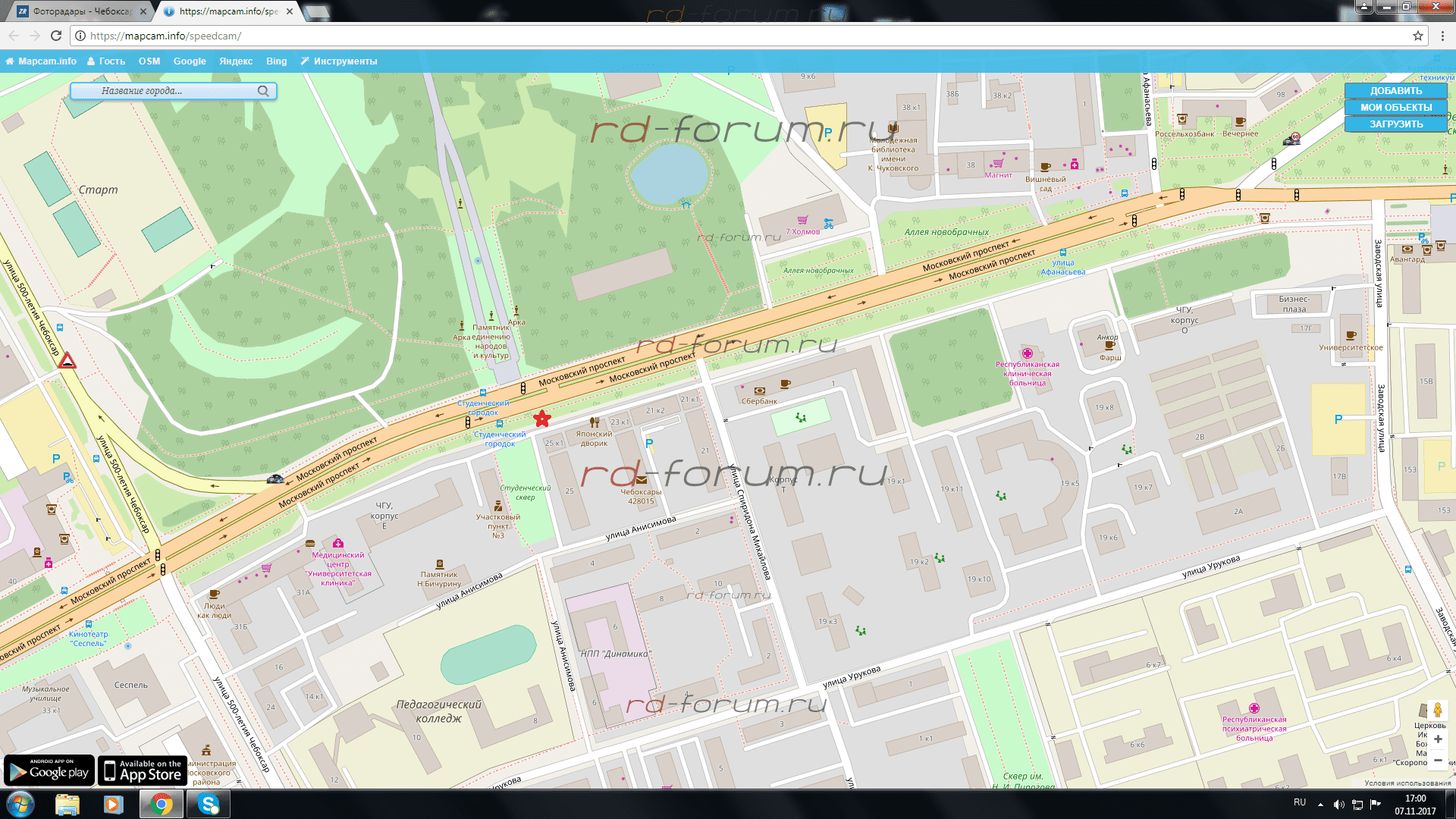Click the search magnifier in city field
Image resolution: width=1456 pixels, height=819 pixels.
coord(263,91)
